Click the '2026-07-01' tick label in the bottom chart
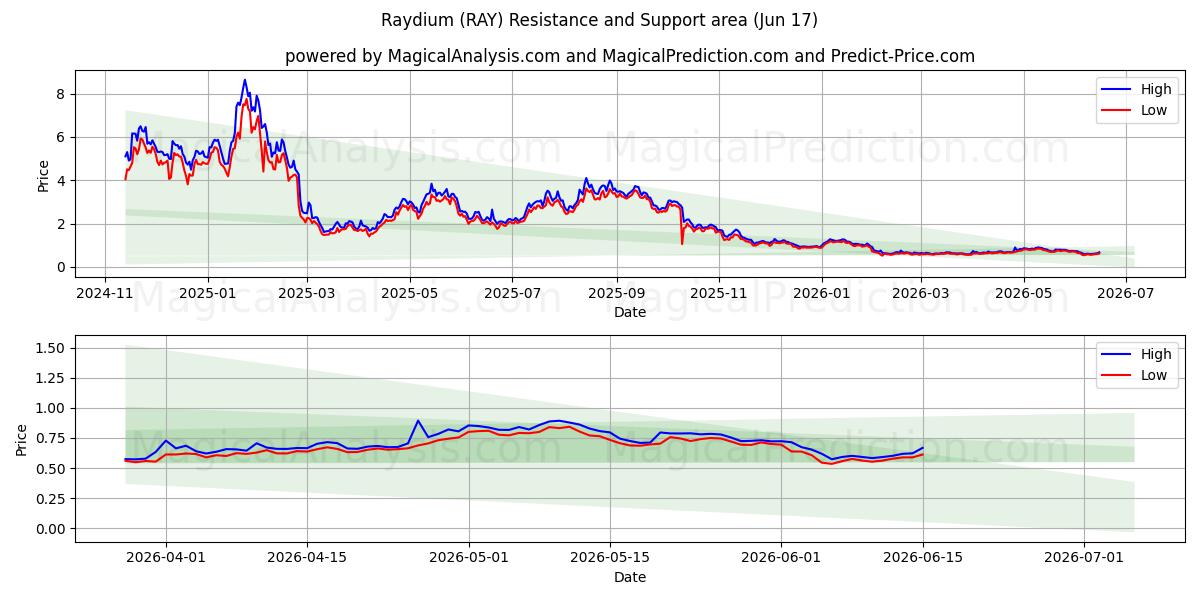 coord(1084,559)
